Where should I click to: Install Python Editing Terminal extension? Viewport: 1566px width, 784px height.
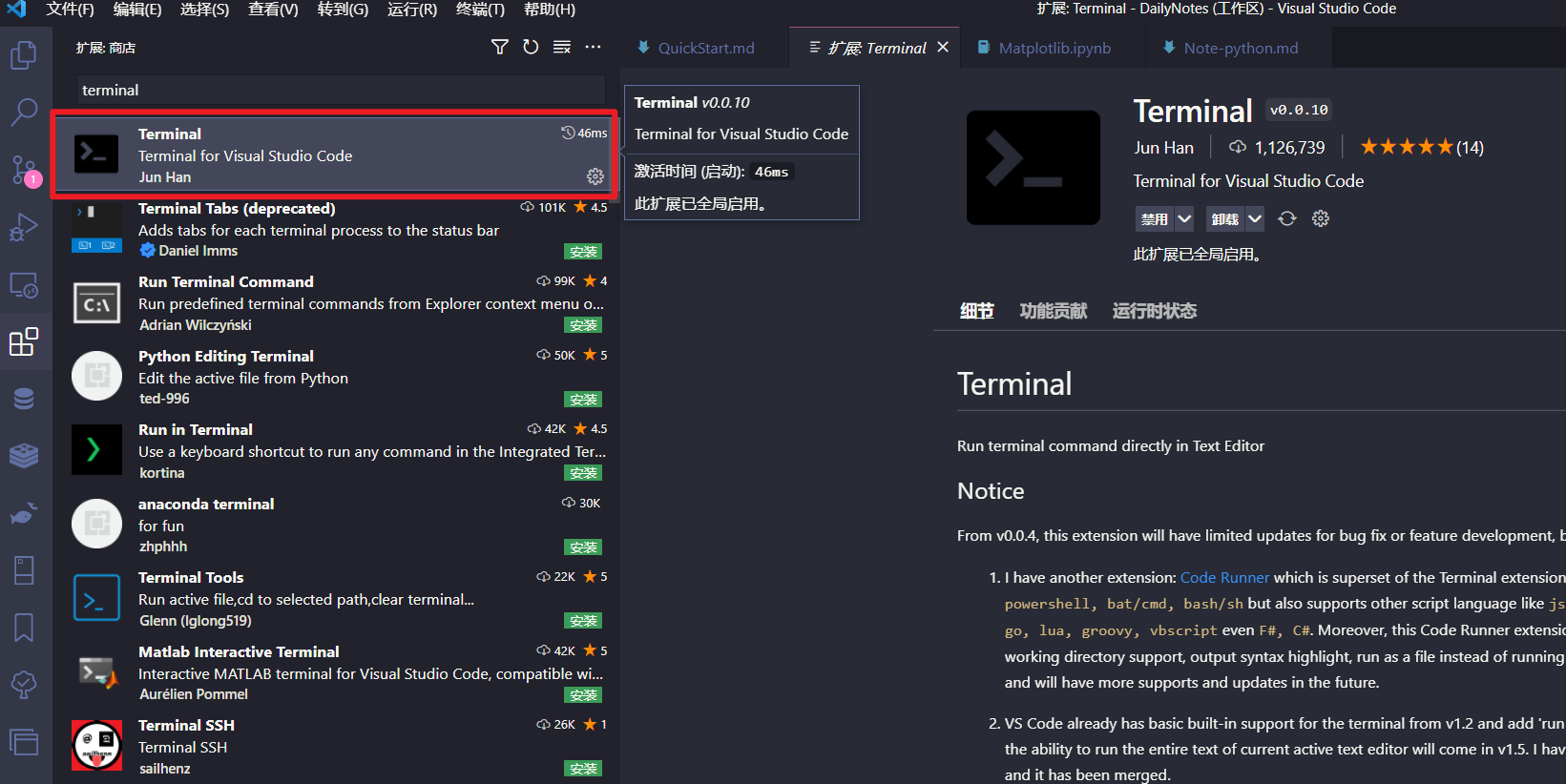click(x=583, y=400)
